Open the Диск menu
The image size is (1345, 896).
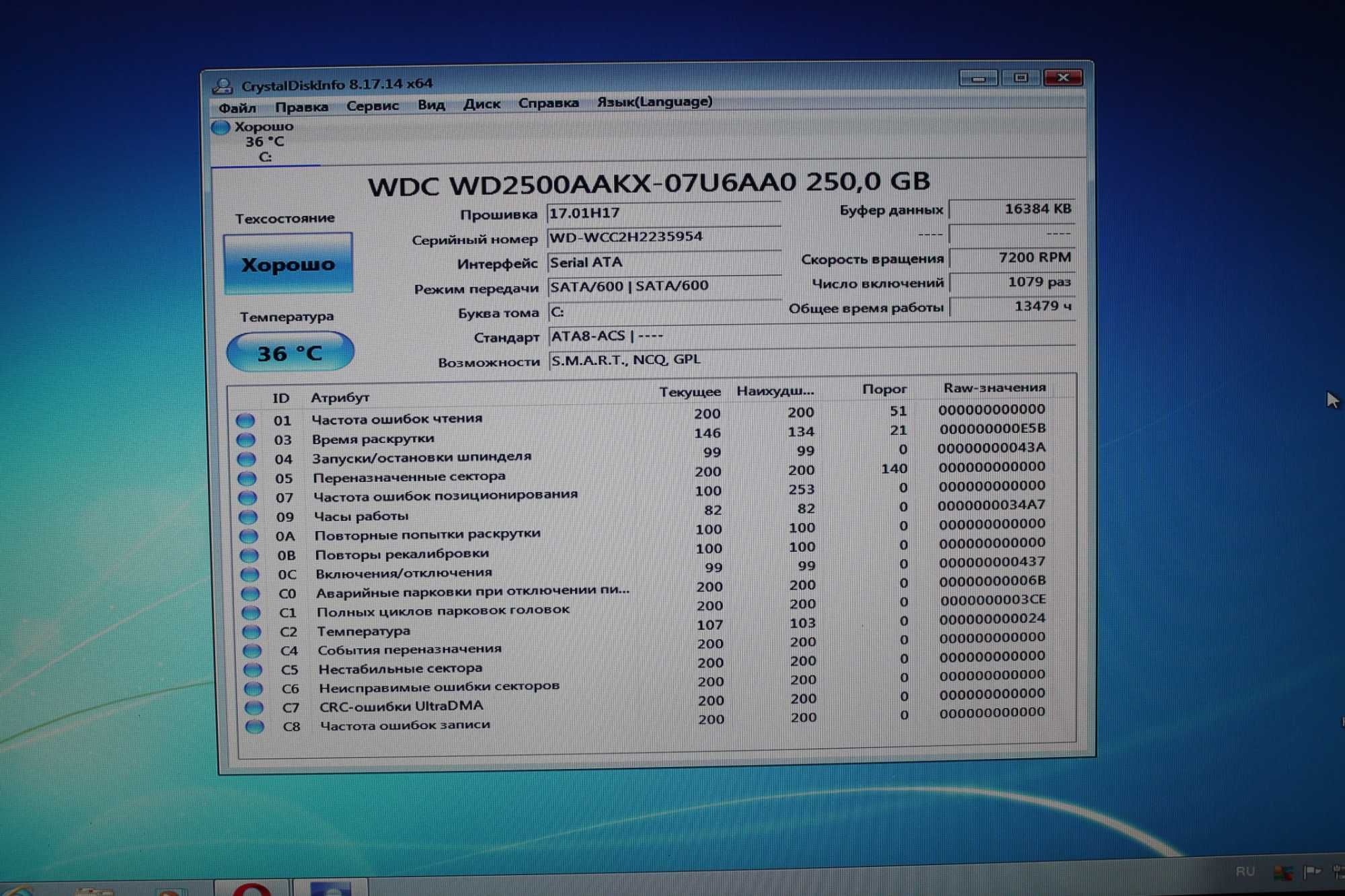click(x=482, y=104)
